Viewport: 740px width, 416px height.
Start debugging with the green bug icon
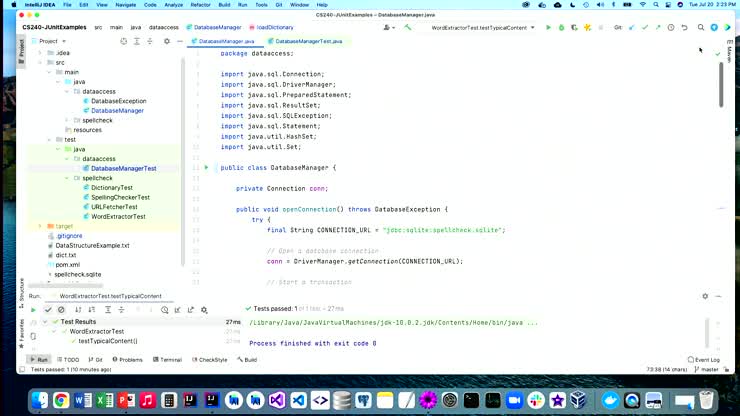pyautogui.click(x=561, y=28)
